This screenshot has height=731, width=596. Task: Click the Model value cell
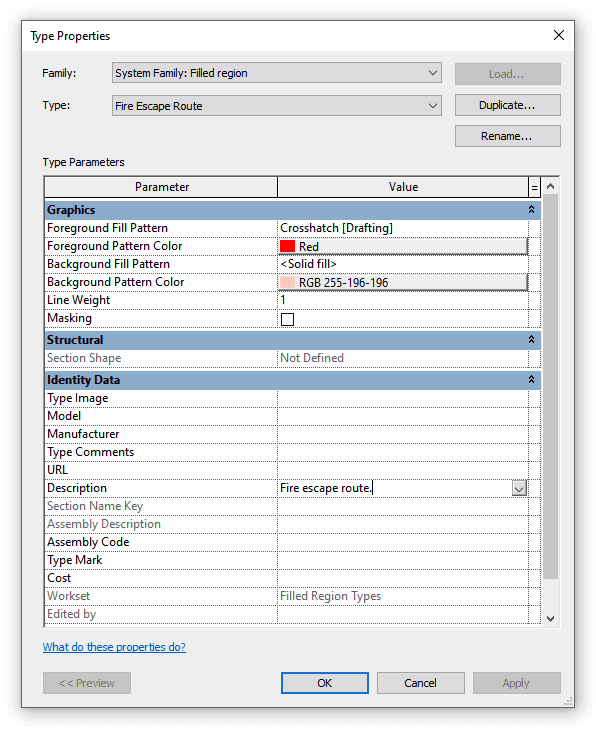pos(403,416)
